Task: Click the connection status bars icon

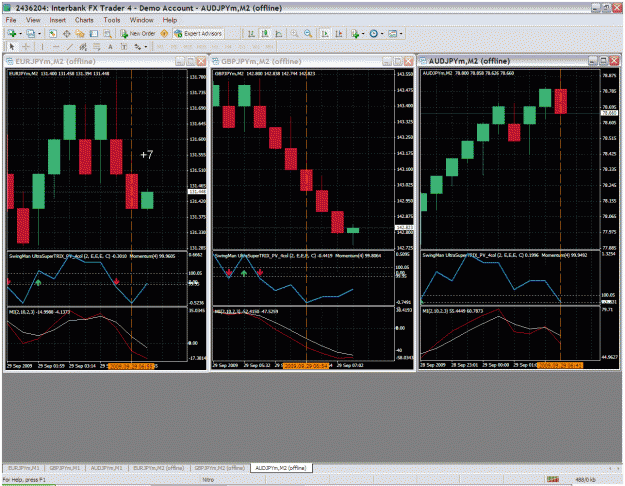Action: click(552, 479)
